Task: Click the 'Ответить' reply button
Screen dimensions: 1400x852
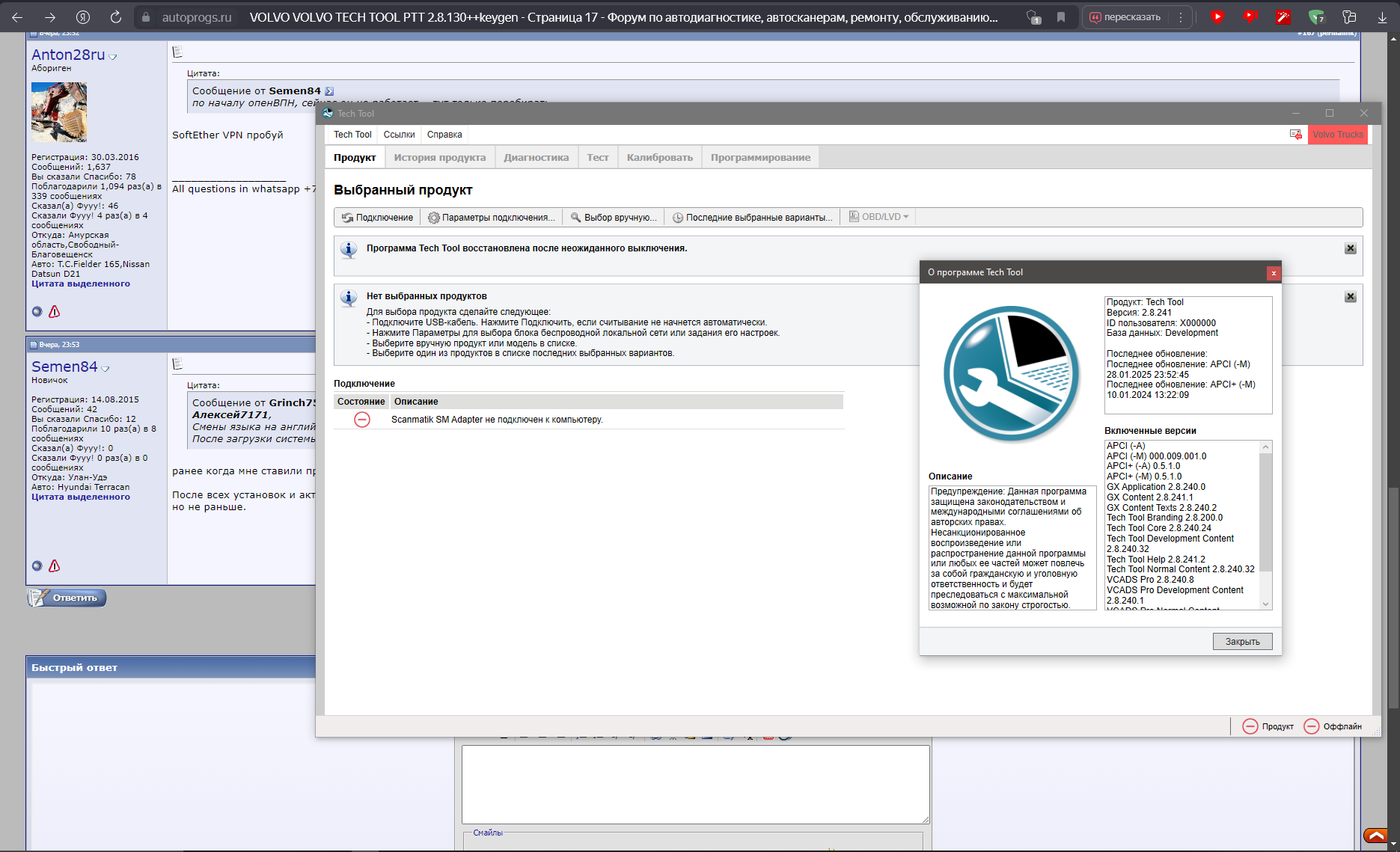Action: coord(67,598)
